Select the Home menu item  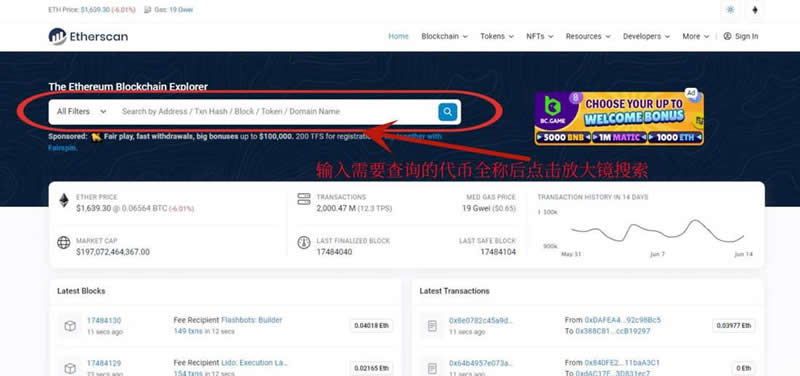398,36
